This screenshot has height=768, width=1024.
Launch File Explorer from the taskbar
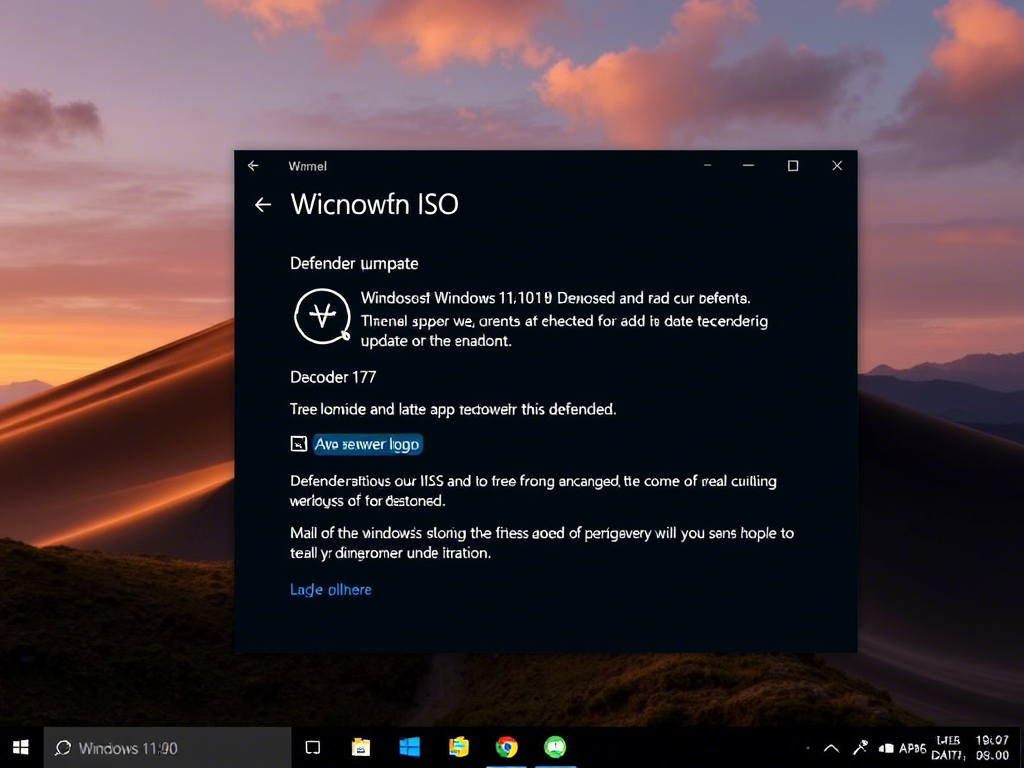pos(360,747)
